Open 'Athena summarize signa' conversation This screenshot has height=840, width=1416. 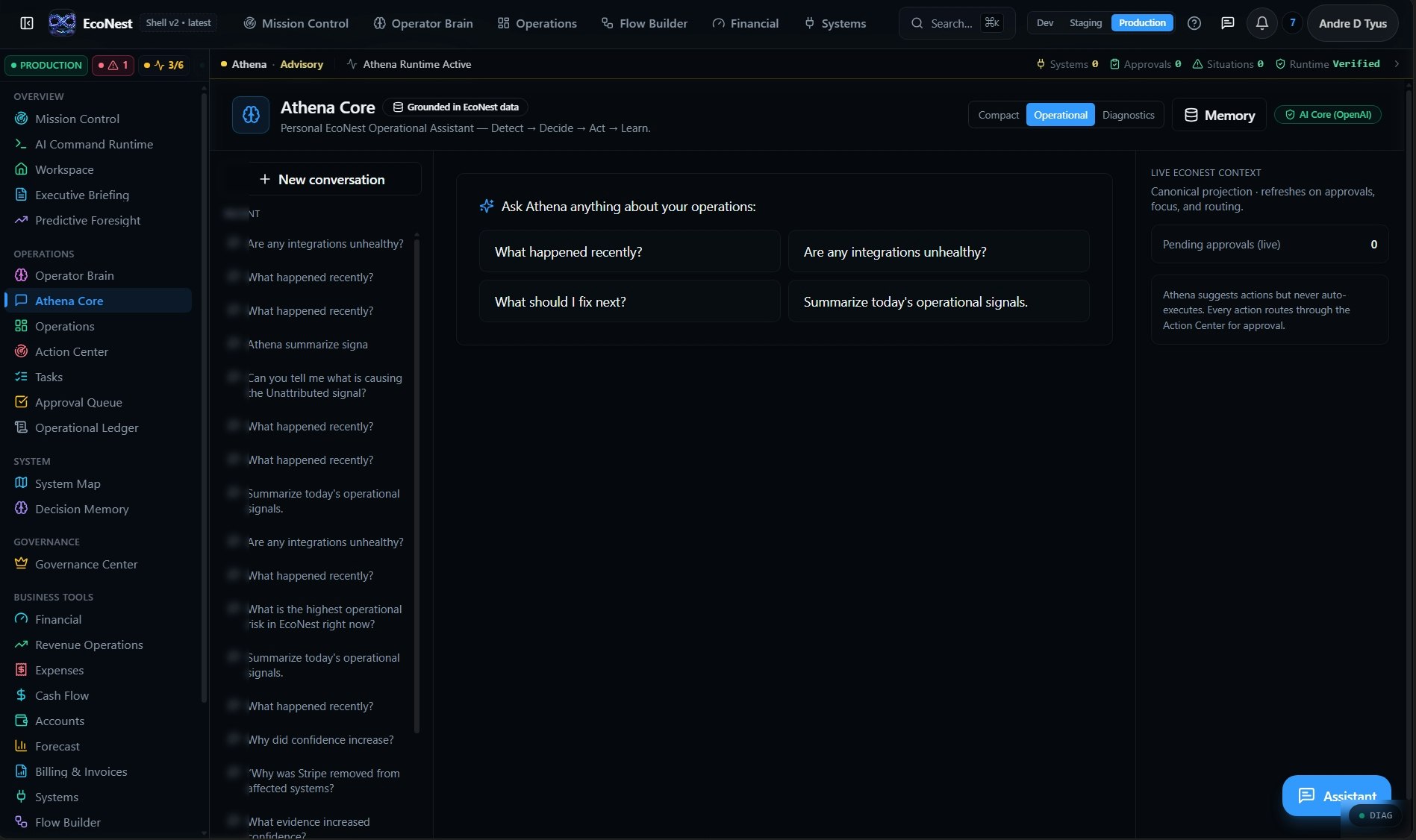(308, 344)
